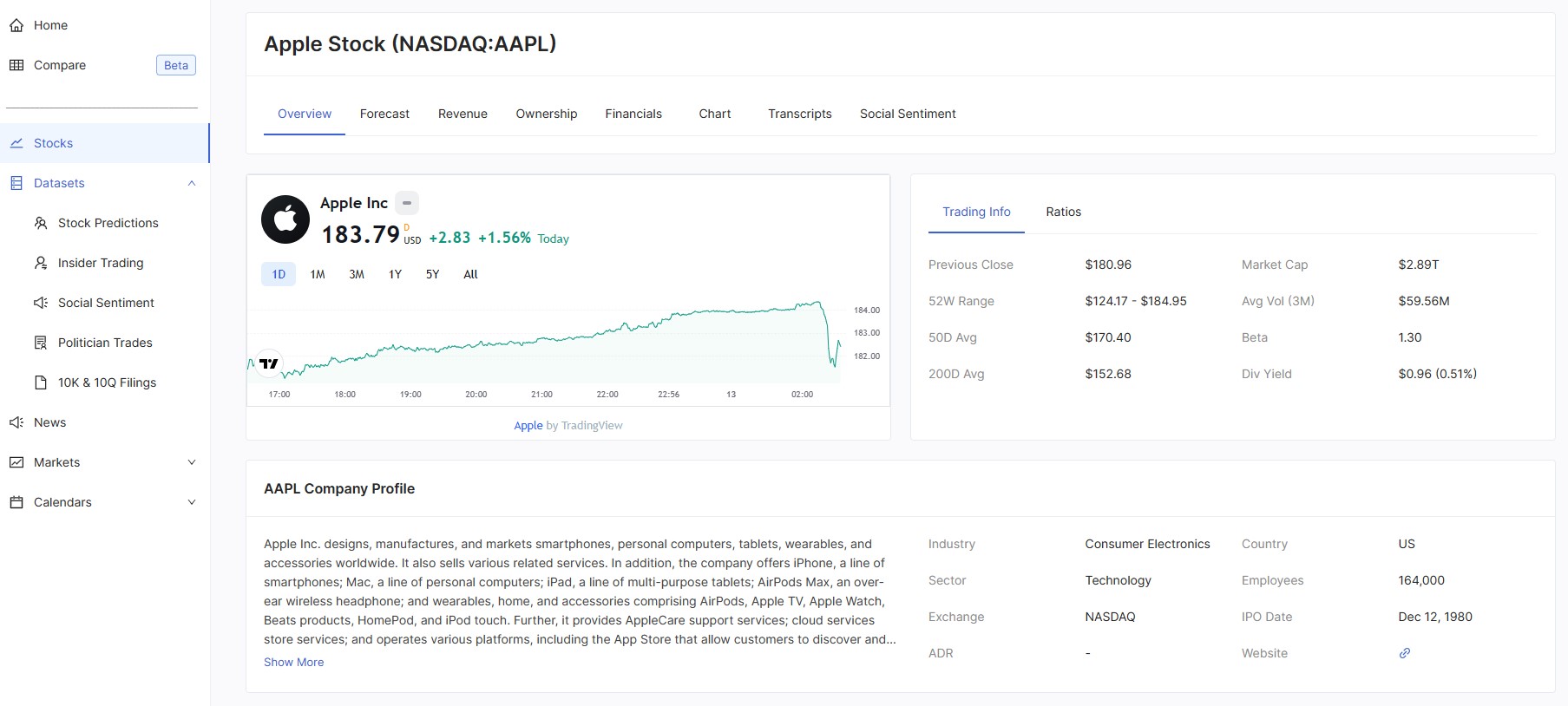Screen dimensions: 1568x706
Task: Click the $59.56M Avg Vol value
Action: pyautogui.click(x=1424, y=301)
